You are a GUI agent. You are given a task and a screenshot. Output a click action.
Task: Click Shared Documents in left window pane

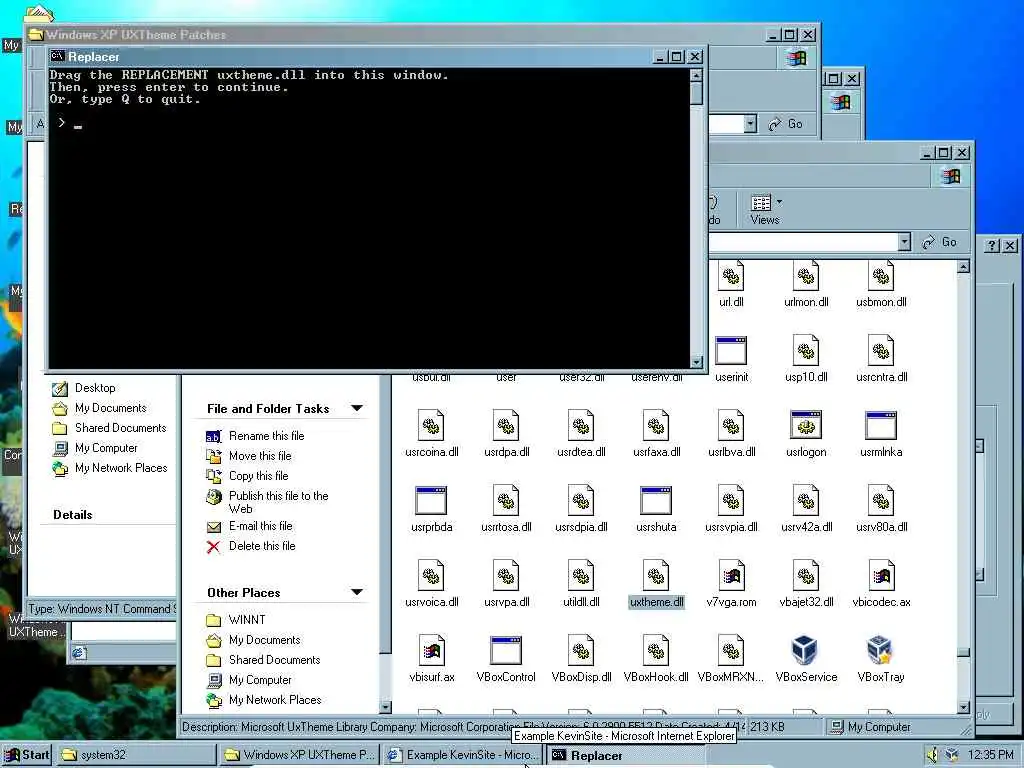[120, 428]
